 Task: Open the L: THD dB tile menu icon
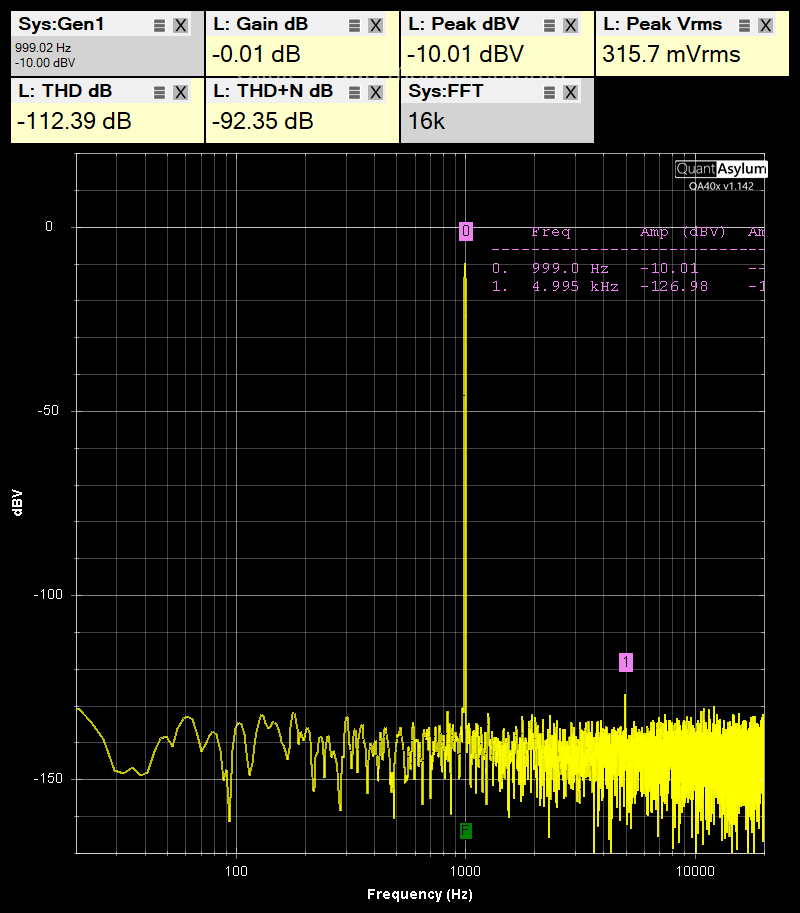tap(160, 93)
